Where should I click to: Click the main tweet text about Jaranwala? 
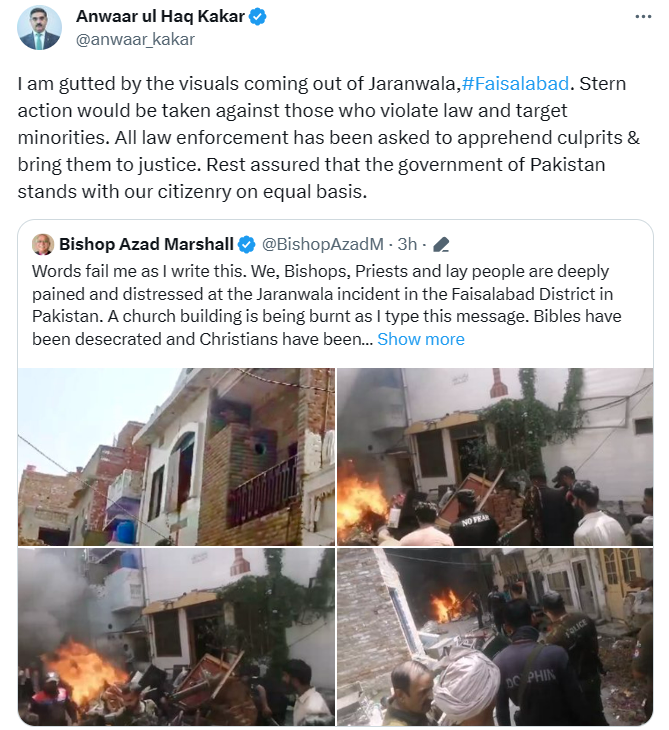(329, 138)
